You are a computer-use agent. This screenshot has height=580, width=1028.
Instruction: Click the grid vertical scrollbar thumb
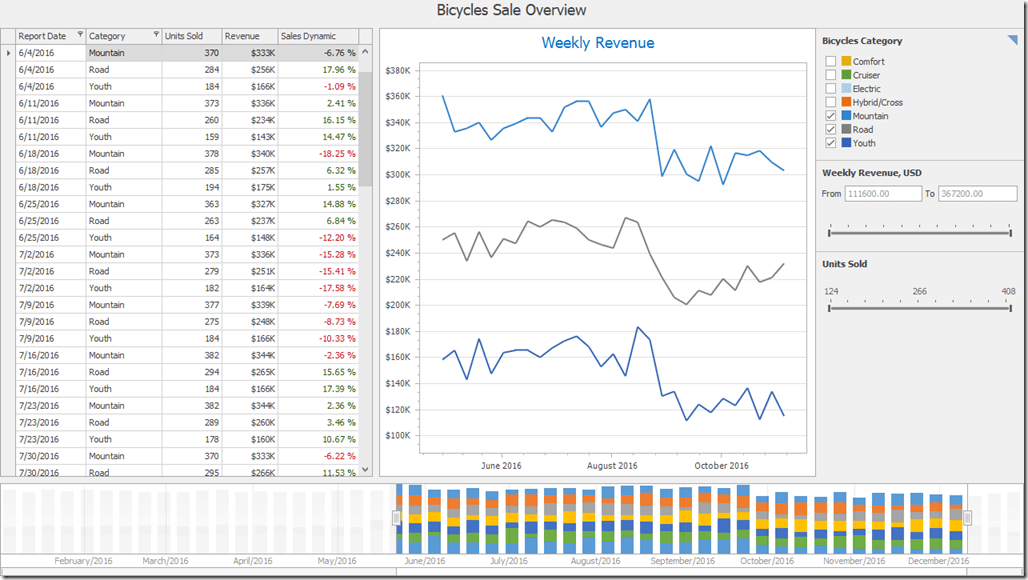pyautogui.click(x=365, y=129)
